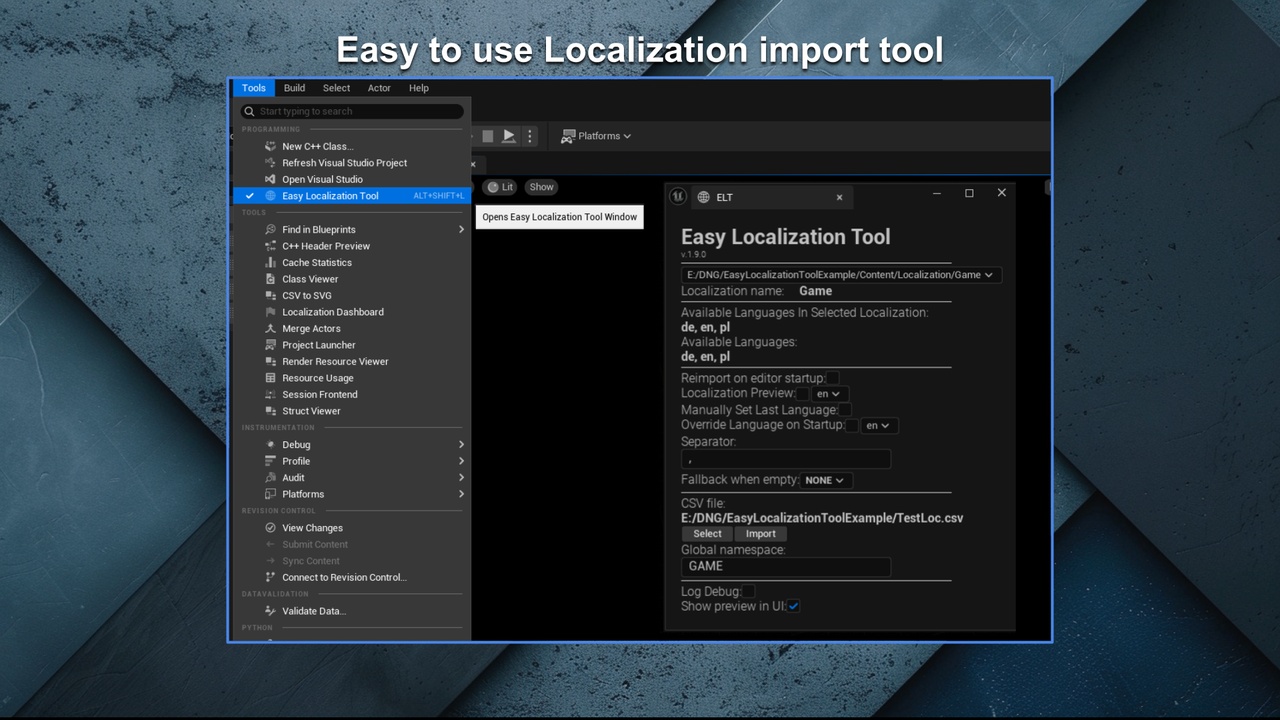Open the Fallback when empty dropdown
Viewport: 1280px width, 720px height.
click(825, 480)
